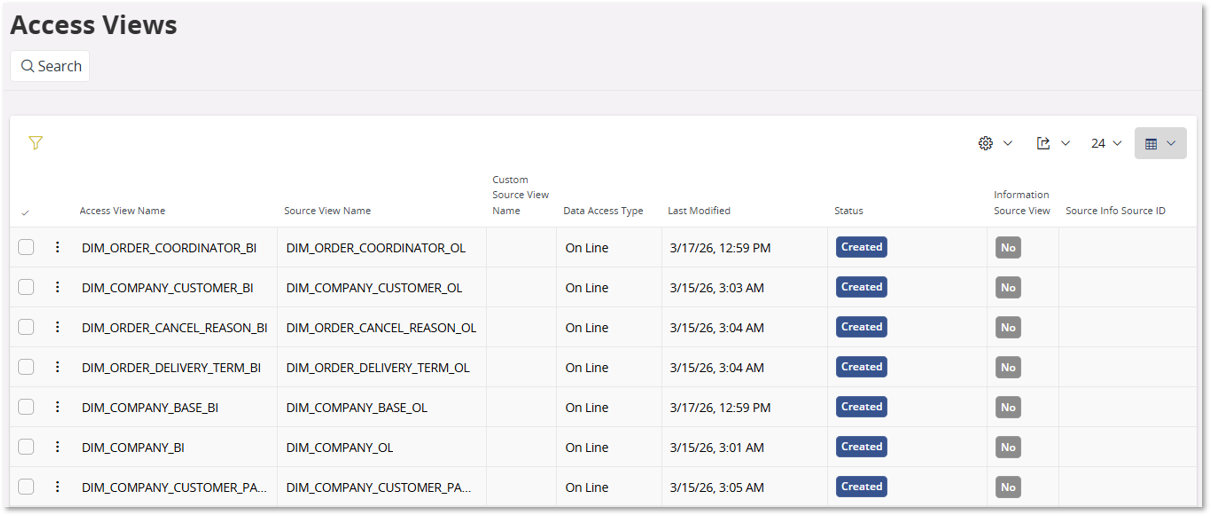Open row actions menu for DIM_COMPANY_BASE_BI
The image size is (1211, 516).
pos(57,407)
